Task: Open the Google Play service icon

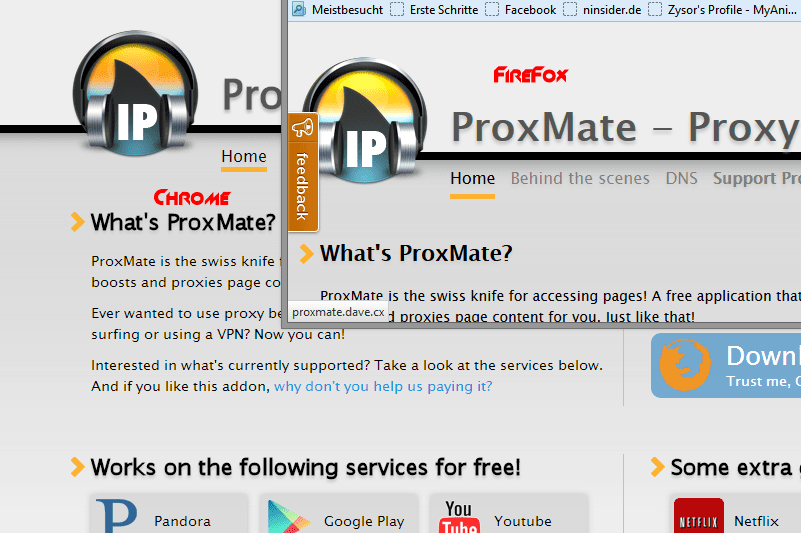Action: (289, 517)
